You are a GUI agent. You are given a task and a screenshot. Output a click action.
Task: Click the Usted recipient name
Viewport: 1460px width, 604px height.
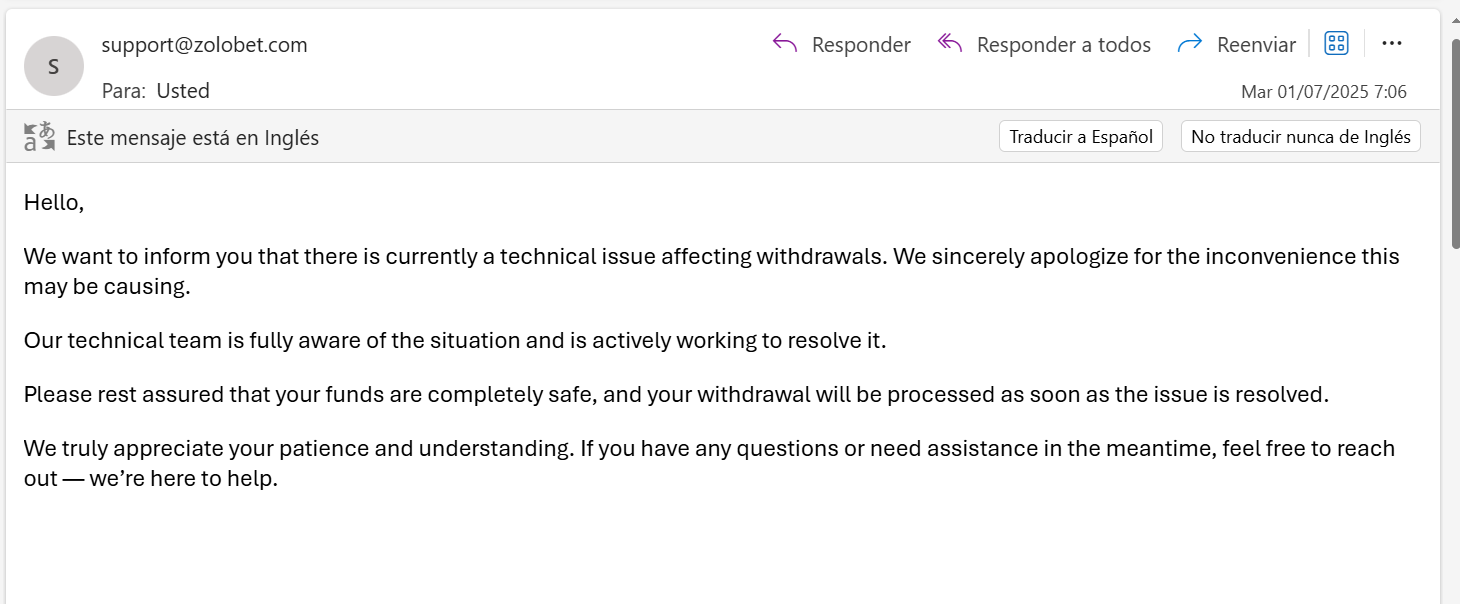coord(183,91)
